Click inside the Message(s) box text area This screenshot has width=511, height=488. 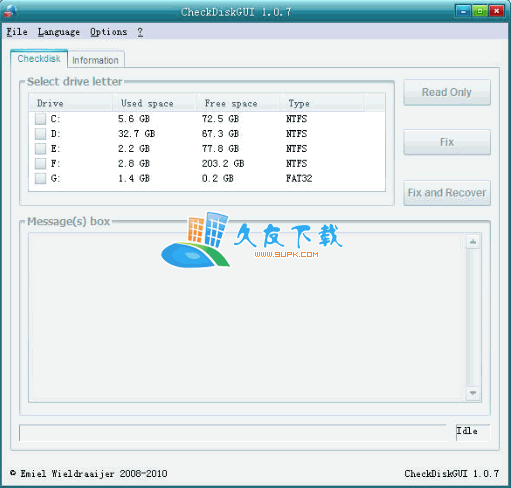[x=247, y=317]
